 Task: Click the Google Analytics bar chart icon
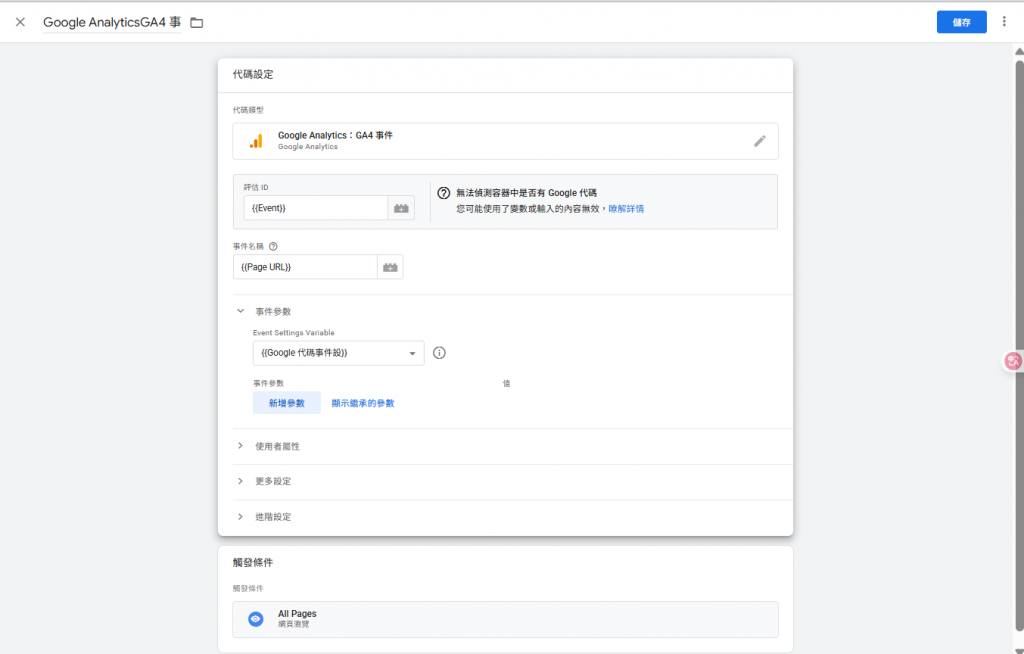256,141
